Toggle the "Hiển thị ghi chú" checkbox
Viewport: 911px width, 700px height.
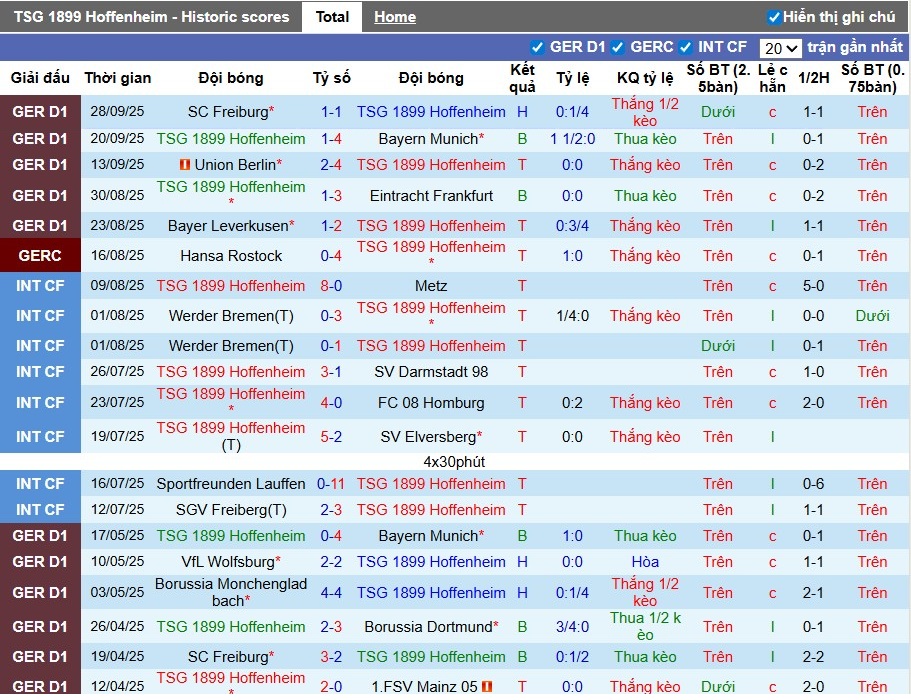[x=774, y=17]
